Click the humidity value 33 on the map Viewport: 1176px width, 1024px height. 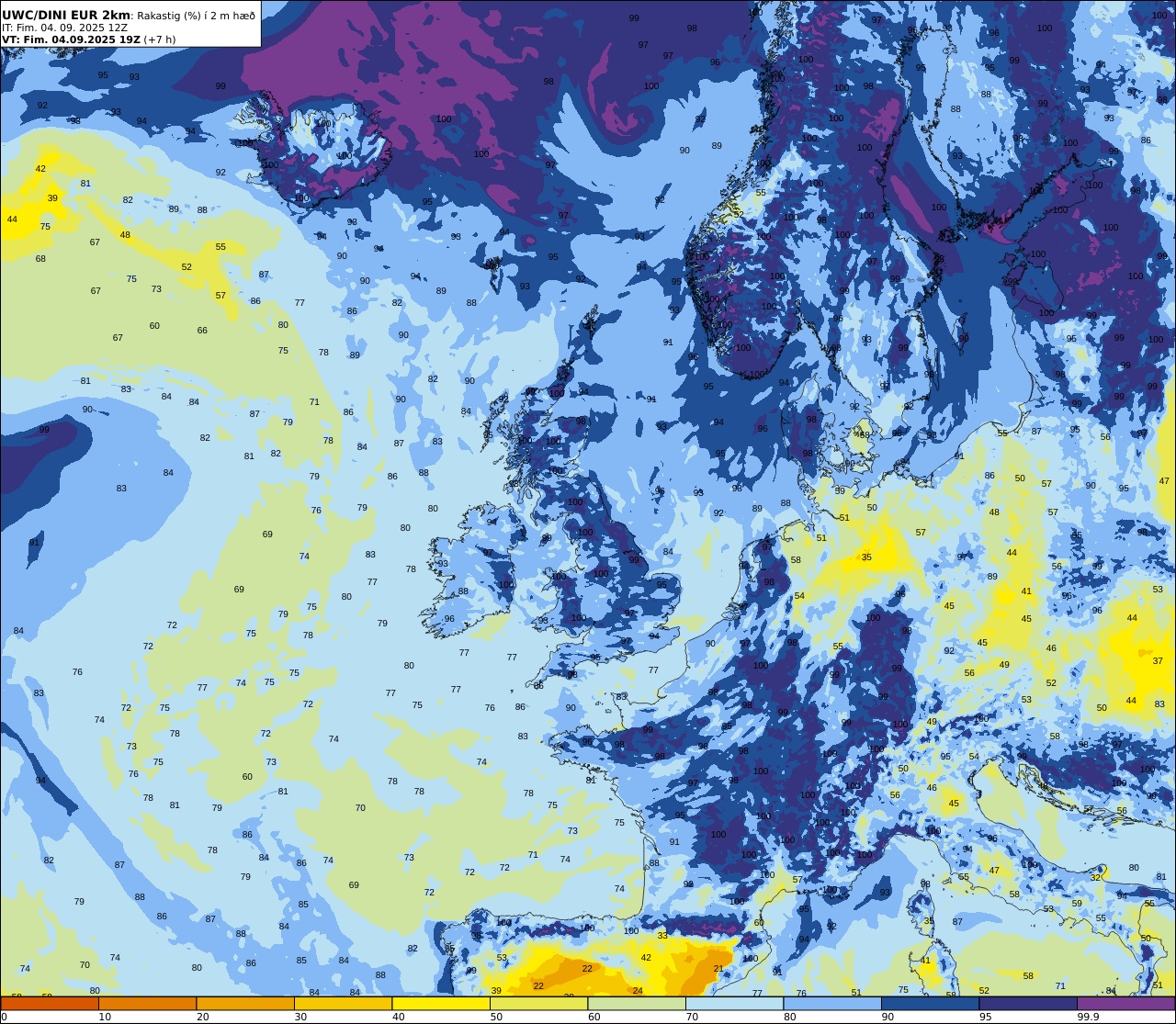662,935
